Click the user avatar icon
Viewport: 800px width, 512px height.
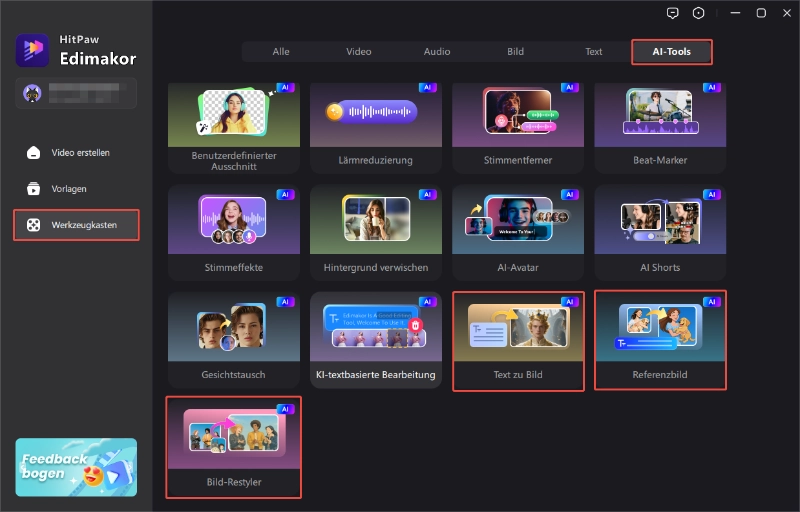point(32,93)
